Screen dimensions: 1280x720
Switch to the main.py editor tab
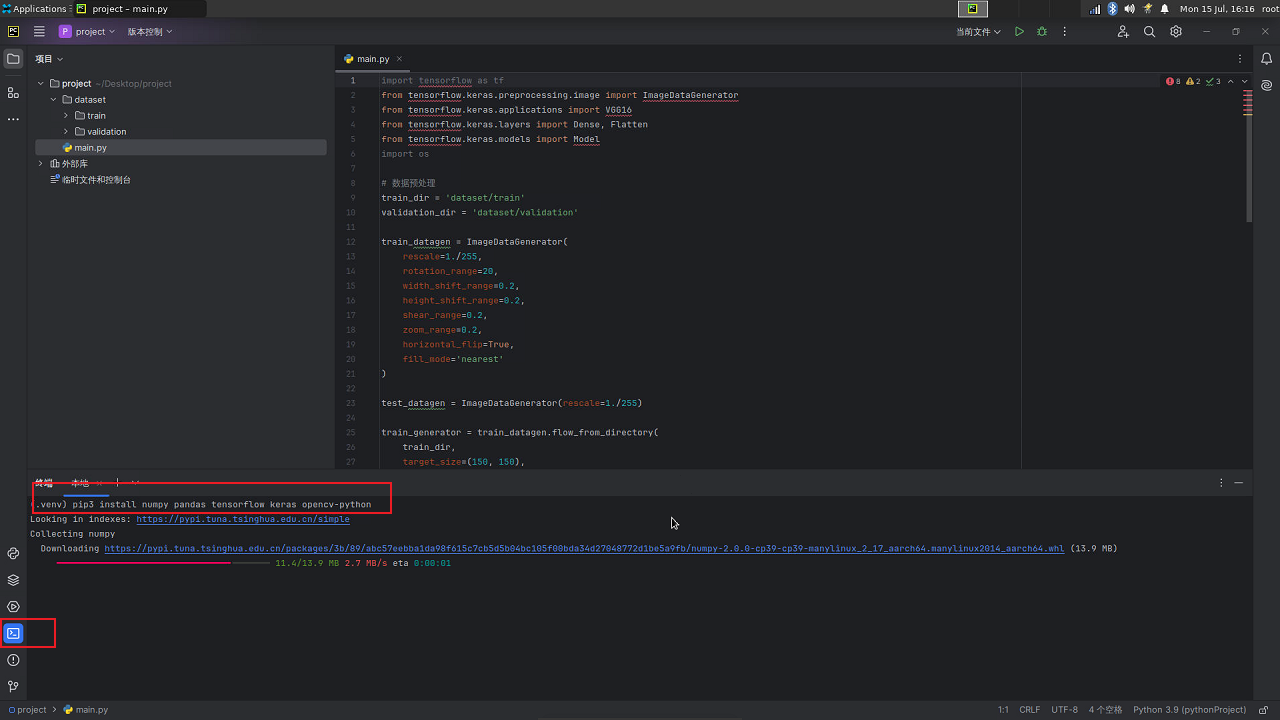tap(372, 59)
